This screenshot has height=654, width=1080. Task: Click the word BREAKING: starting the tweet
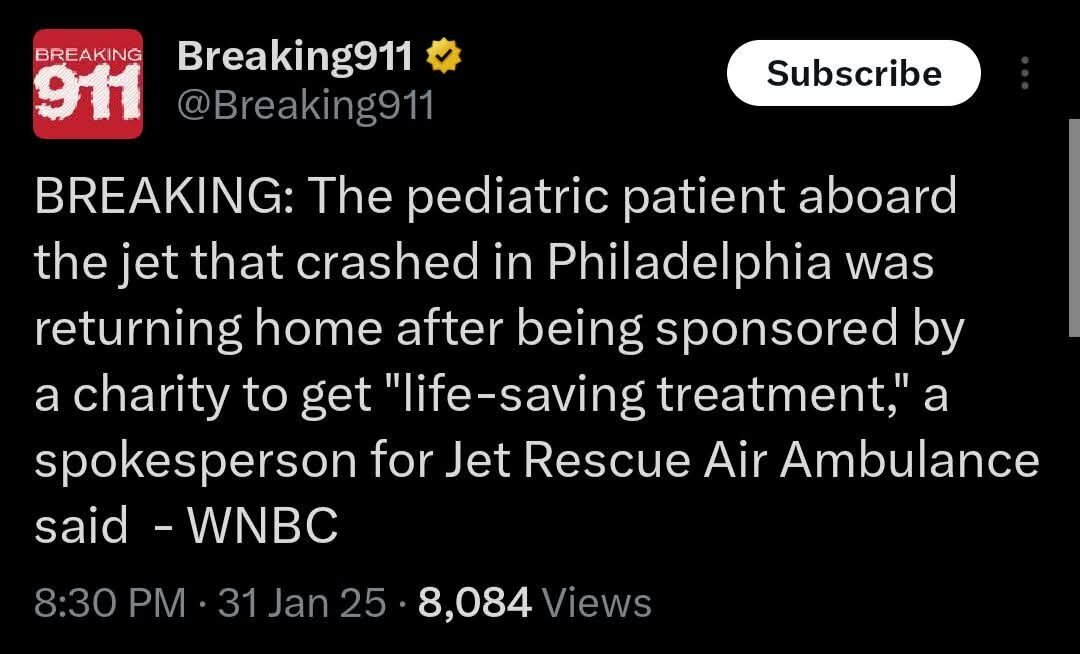163,197
